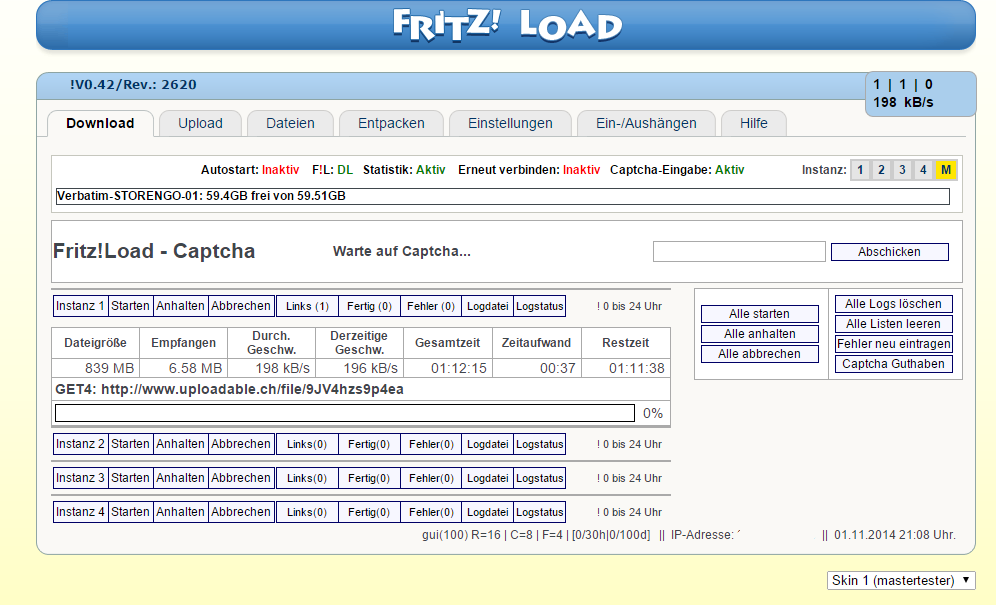Click Alle abbrechen button
The height and width of the screenshot is (605, 996).
(x=760, y=354)
